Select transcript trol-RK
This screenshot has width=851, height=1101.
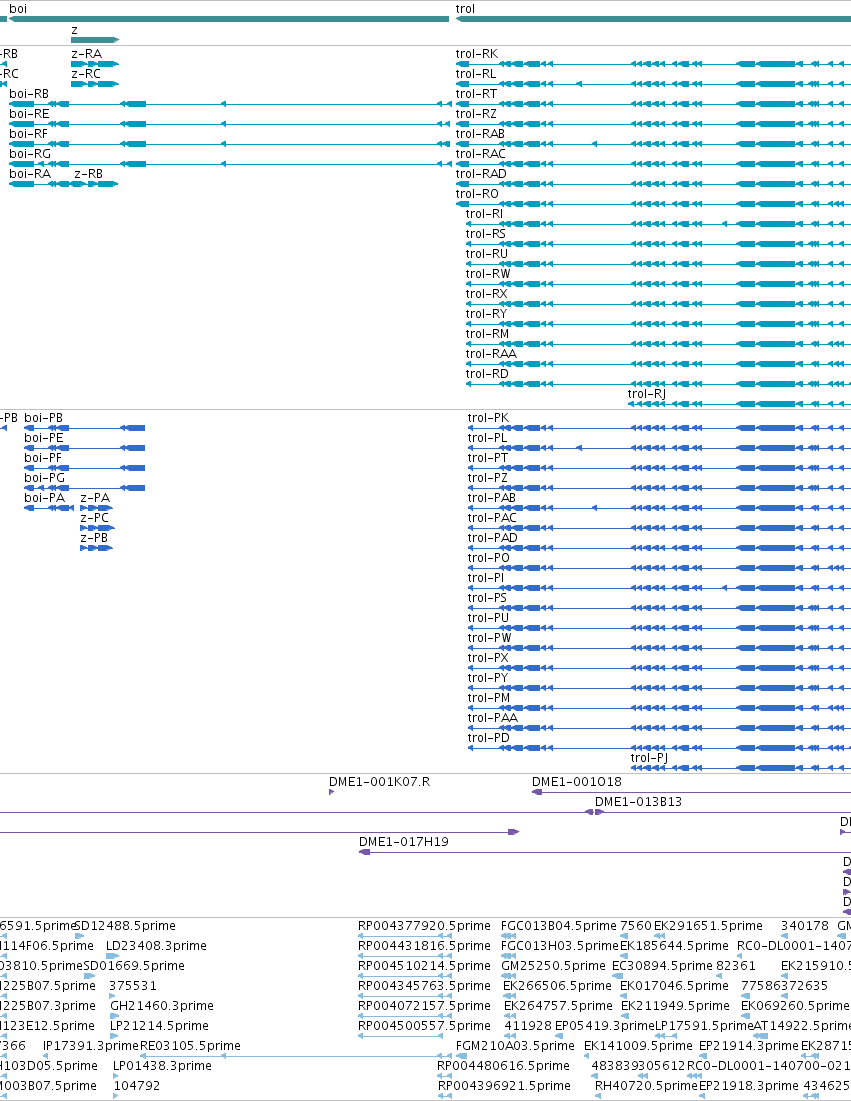click(x=653, y=64)
